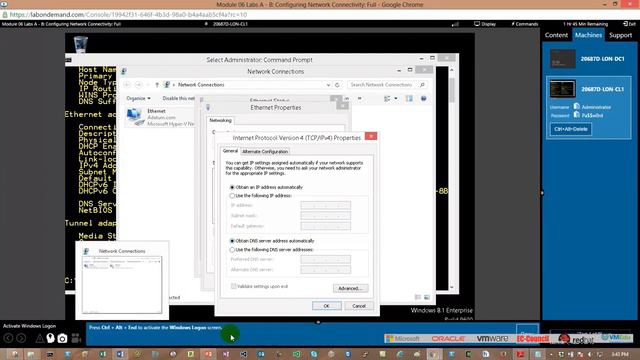
Task: Open the Display menu in the lab toolbar
Action: (x=485, y=24)
